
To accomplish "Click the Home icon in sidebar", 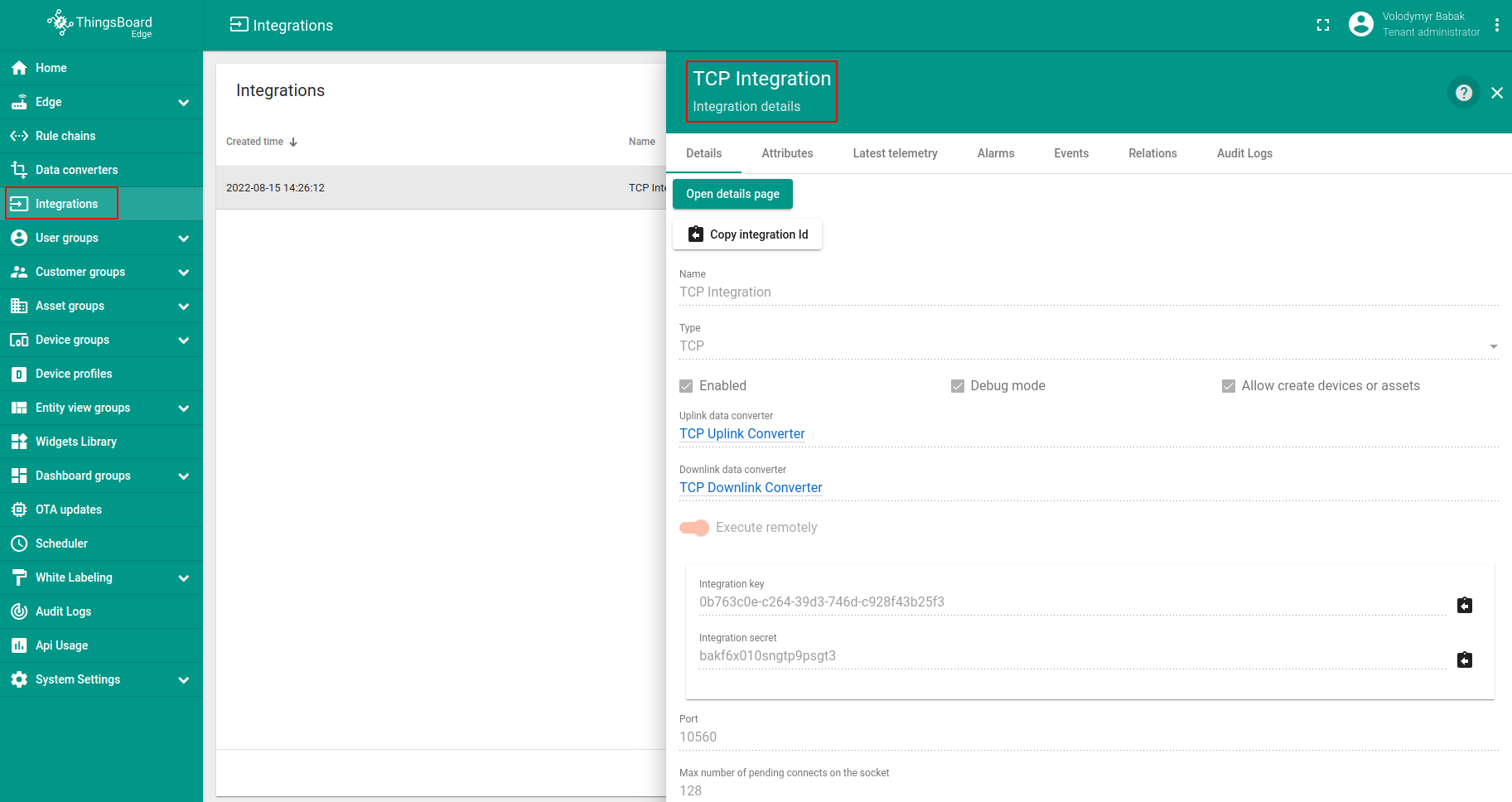I will click(19, 68).
